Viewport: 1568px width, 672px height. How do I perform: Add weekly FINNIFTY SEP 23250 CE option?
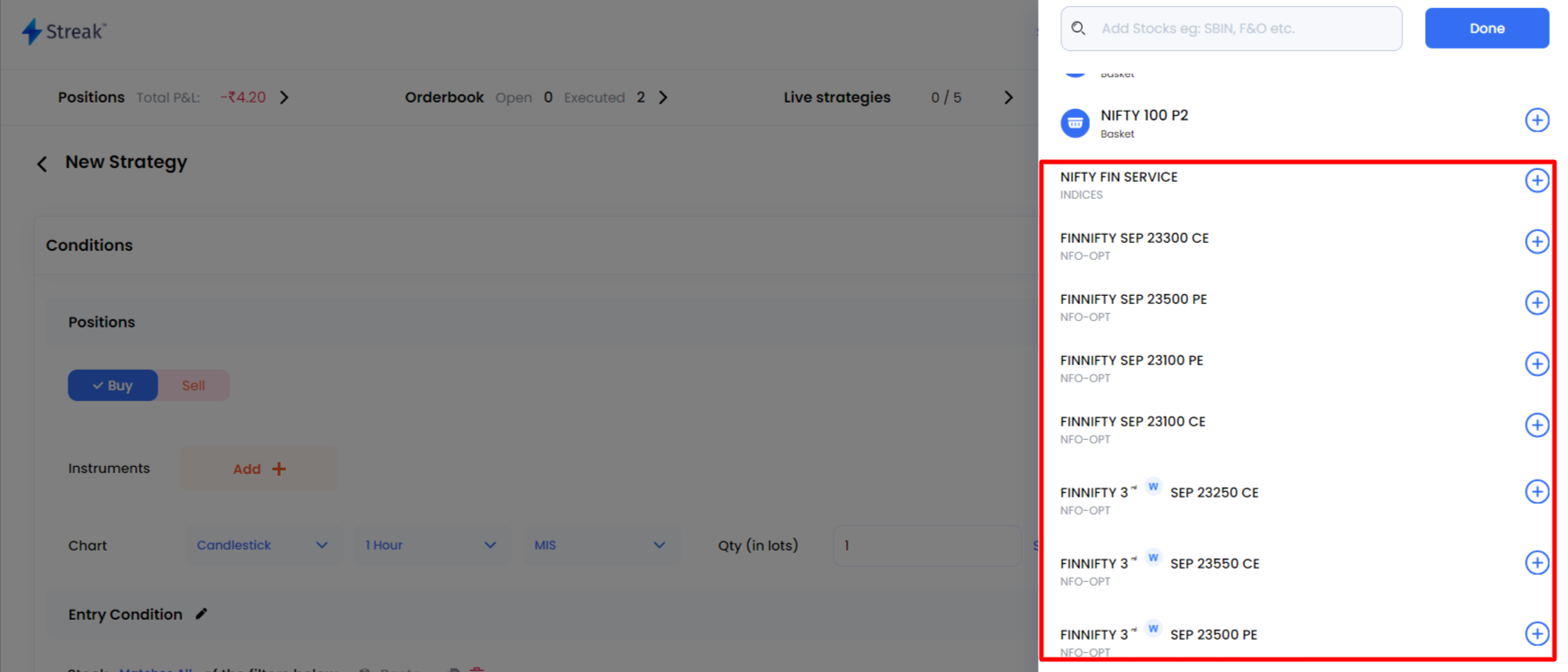coord(1536,492)
